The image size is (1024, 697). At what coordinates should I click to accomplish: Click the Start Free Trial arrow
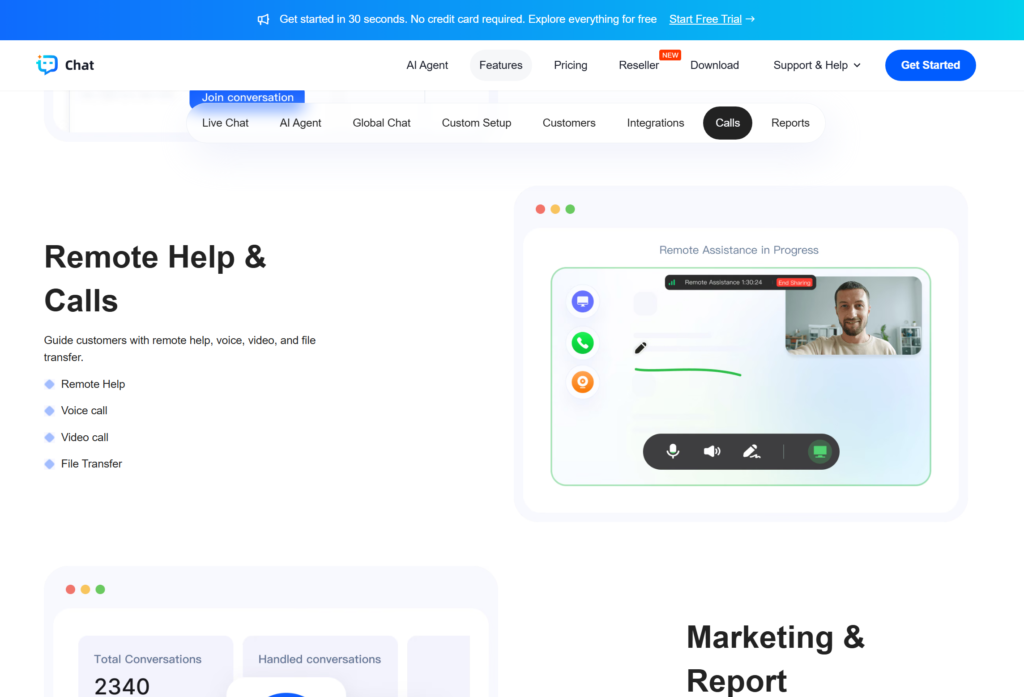click(750, 19)
